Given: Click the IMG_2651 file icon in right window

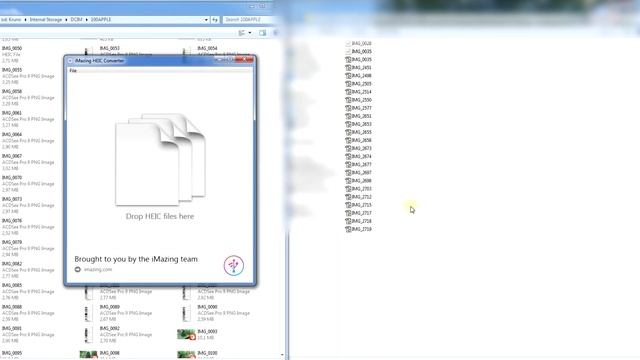Looking at the screenshot, I should point(348,116).
